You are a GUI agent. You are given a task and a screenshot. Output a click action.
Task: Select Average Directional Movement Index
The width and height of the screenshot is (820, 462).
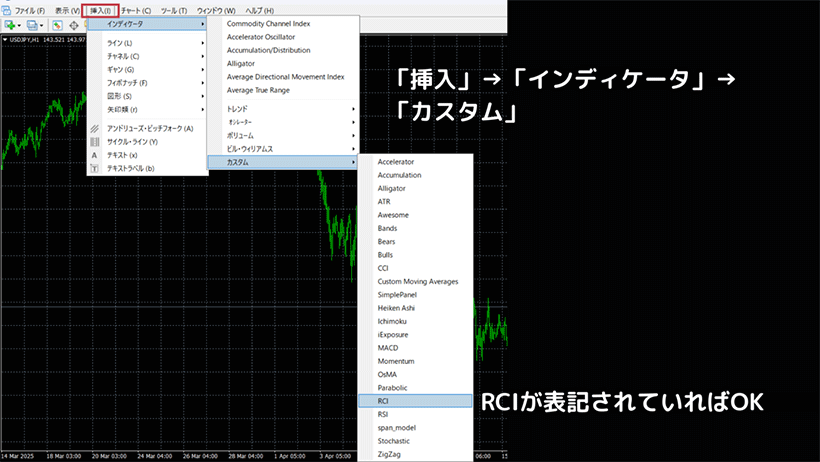[x=283, y=77]
